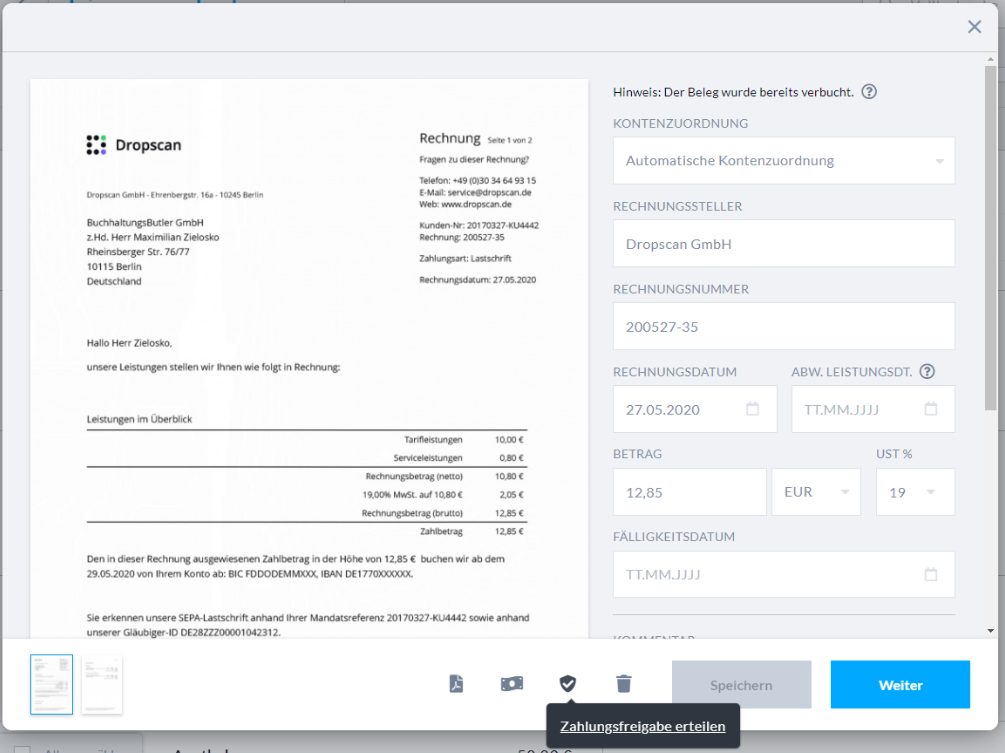Click help icon next to booking hint
The height and width of the screenshot is (753, 1005).
(x=869, y=92)
